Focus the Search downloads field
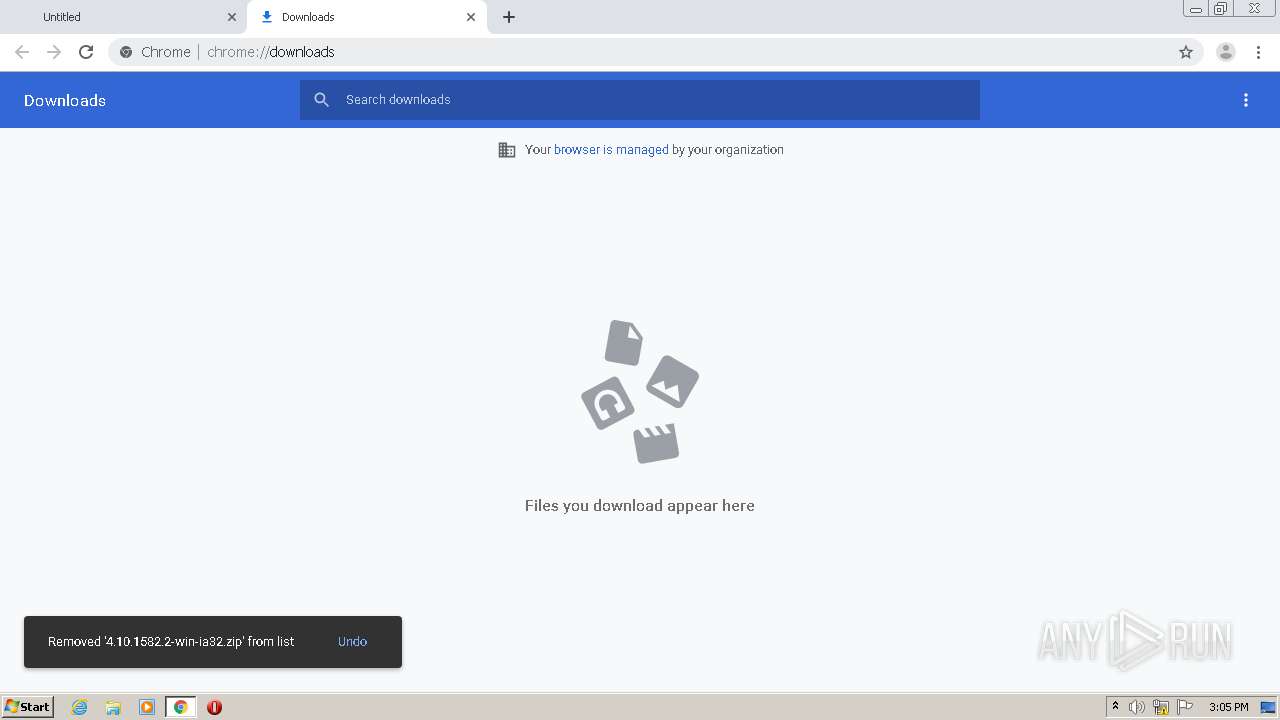Viewport: 1280px width, 720px height. tap(640, 100)
